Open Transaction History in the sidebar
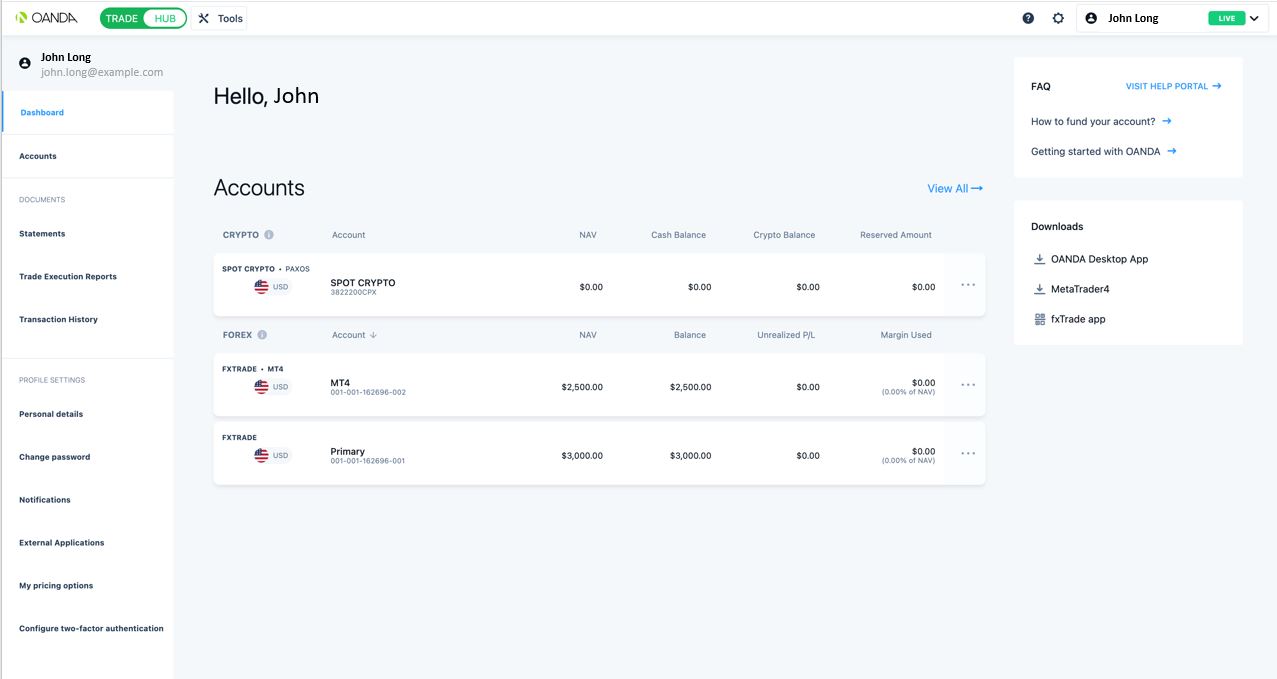This screenshot has height=679, width=1277. 58,320
